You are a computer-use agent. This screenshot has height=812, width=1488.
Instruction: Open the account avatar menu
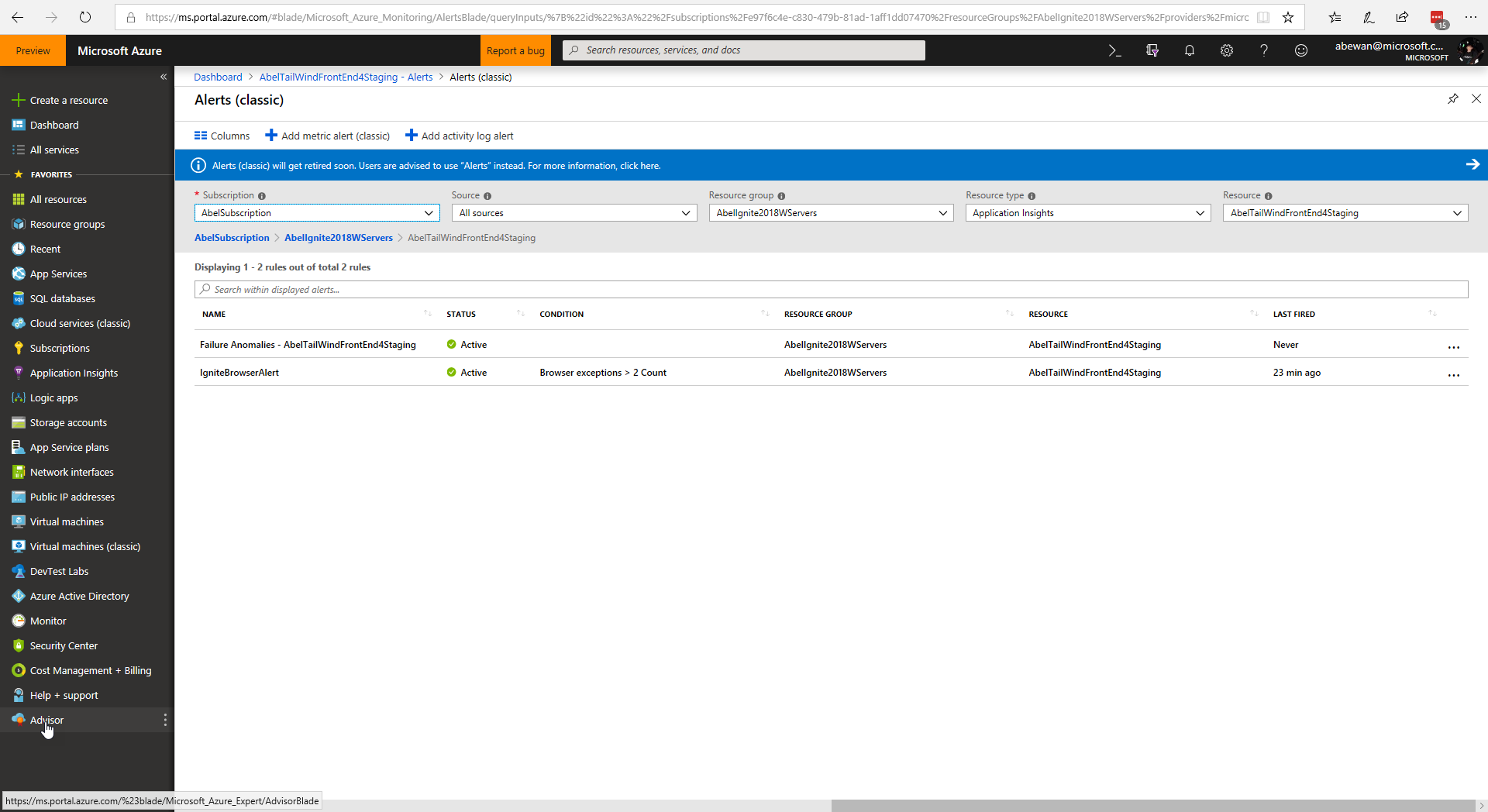click(x=1469, y=51)
